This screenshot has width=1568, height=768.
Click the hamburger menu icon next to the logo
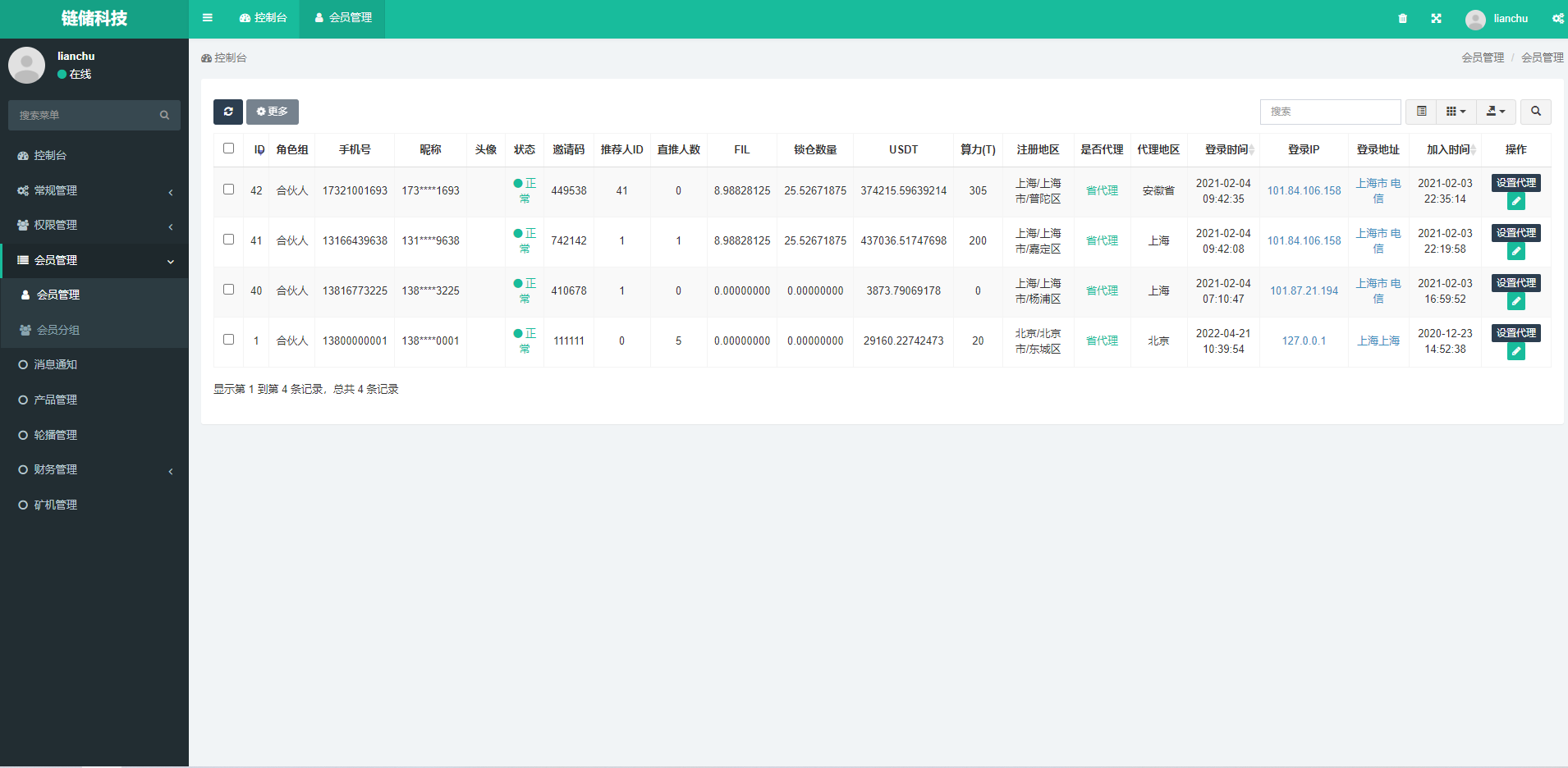(207, 17)
